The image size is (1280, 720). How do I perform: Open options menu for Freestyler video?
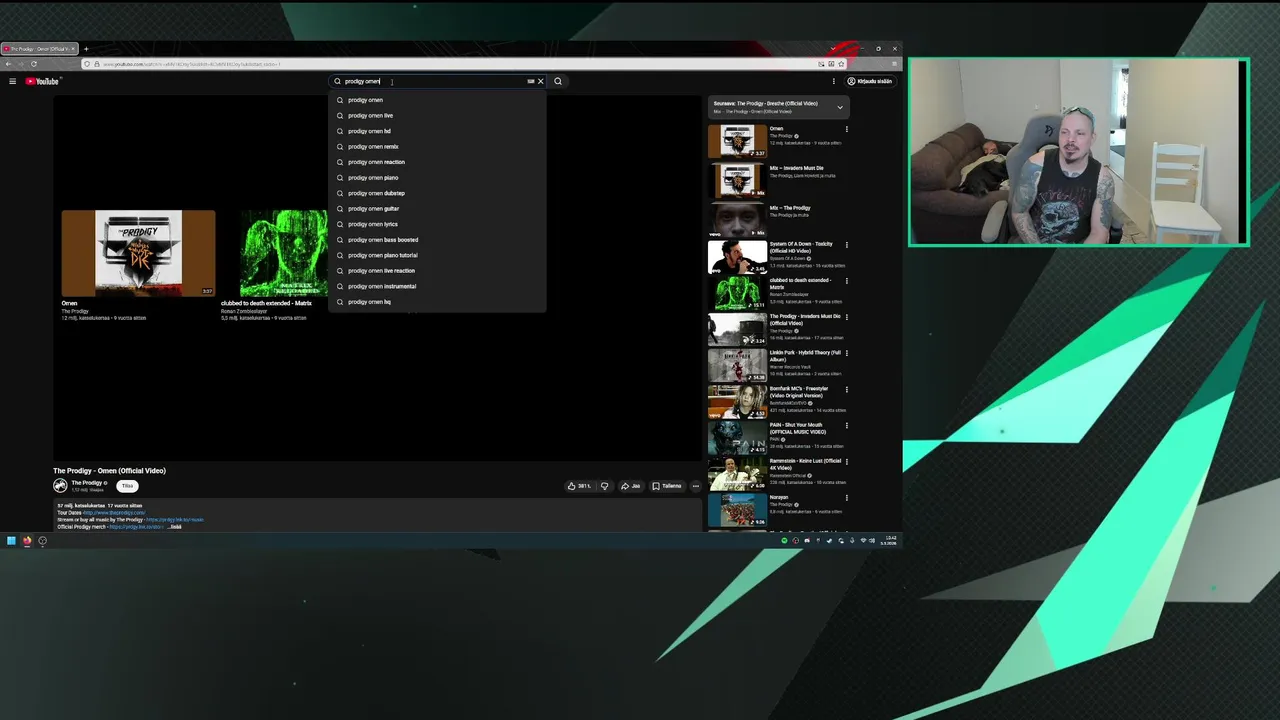click(847, 389)
